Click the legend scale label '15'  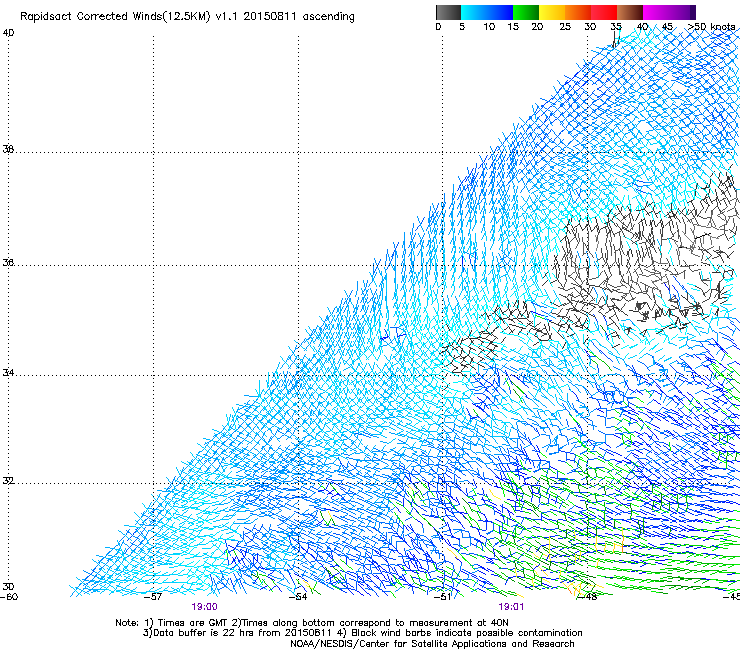pyautogui.click(x=513, y=27)
